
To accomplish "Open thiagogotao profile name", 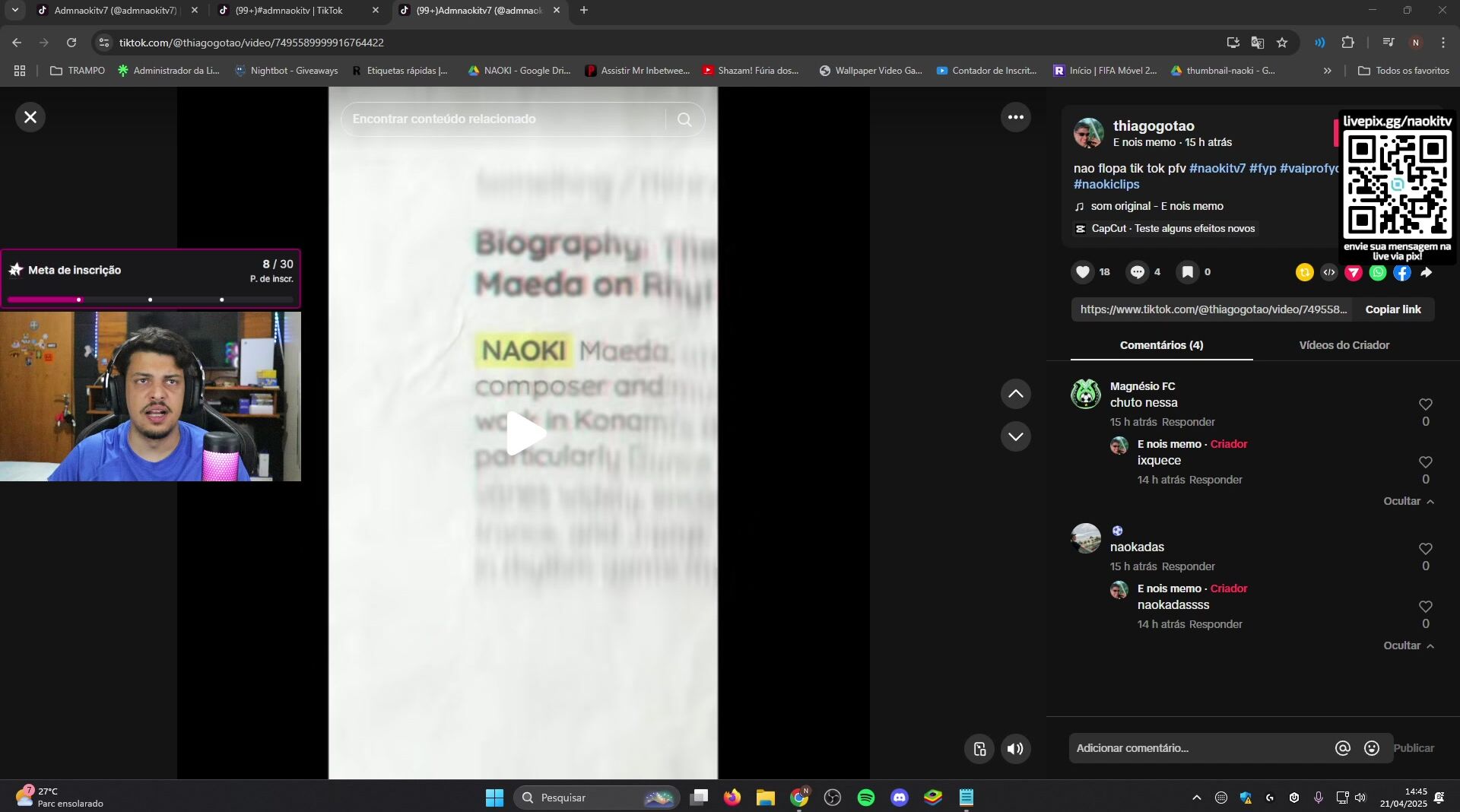I will [1153, 126].
